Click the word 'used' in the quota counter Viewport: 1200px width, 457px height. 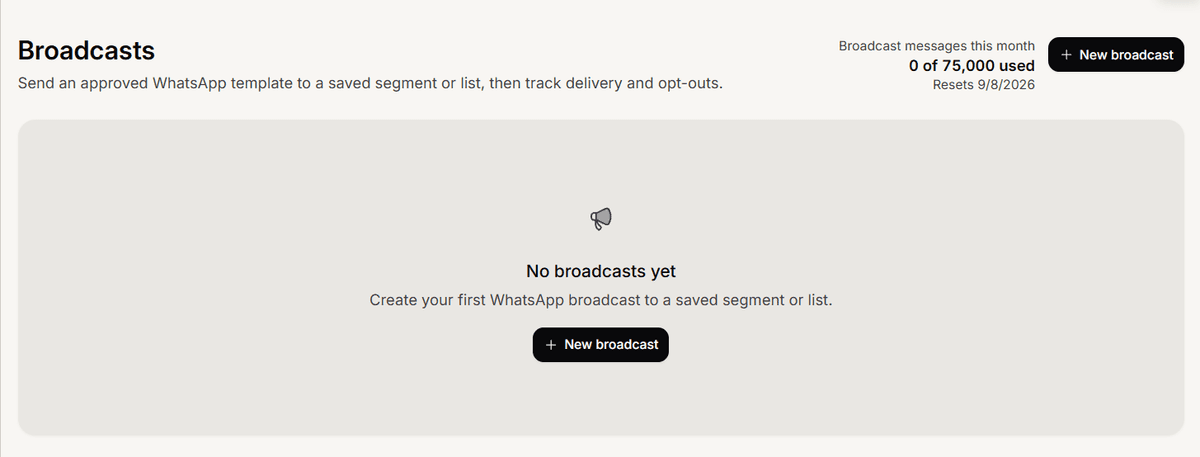(x=1019, y=65)
